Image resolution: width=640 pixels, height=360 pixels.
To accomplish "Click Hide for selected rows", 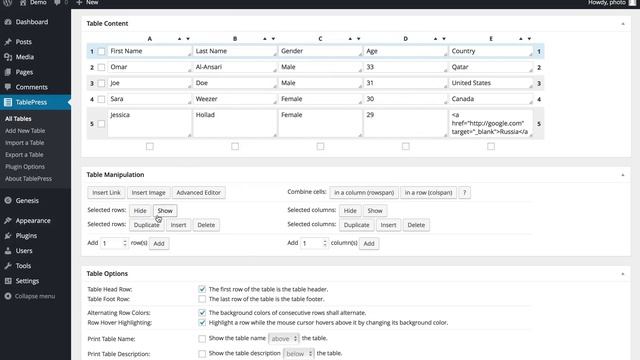I will (x=140, y=211).
